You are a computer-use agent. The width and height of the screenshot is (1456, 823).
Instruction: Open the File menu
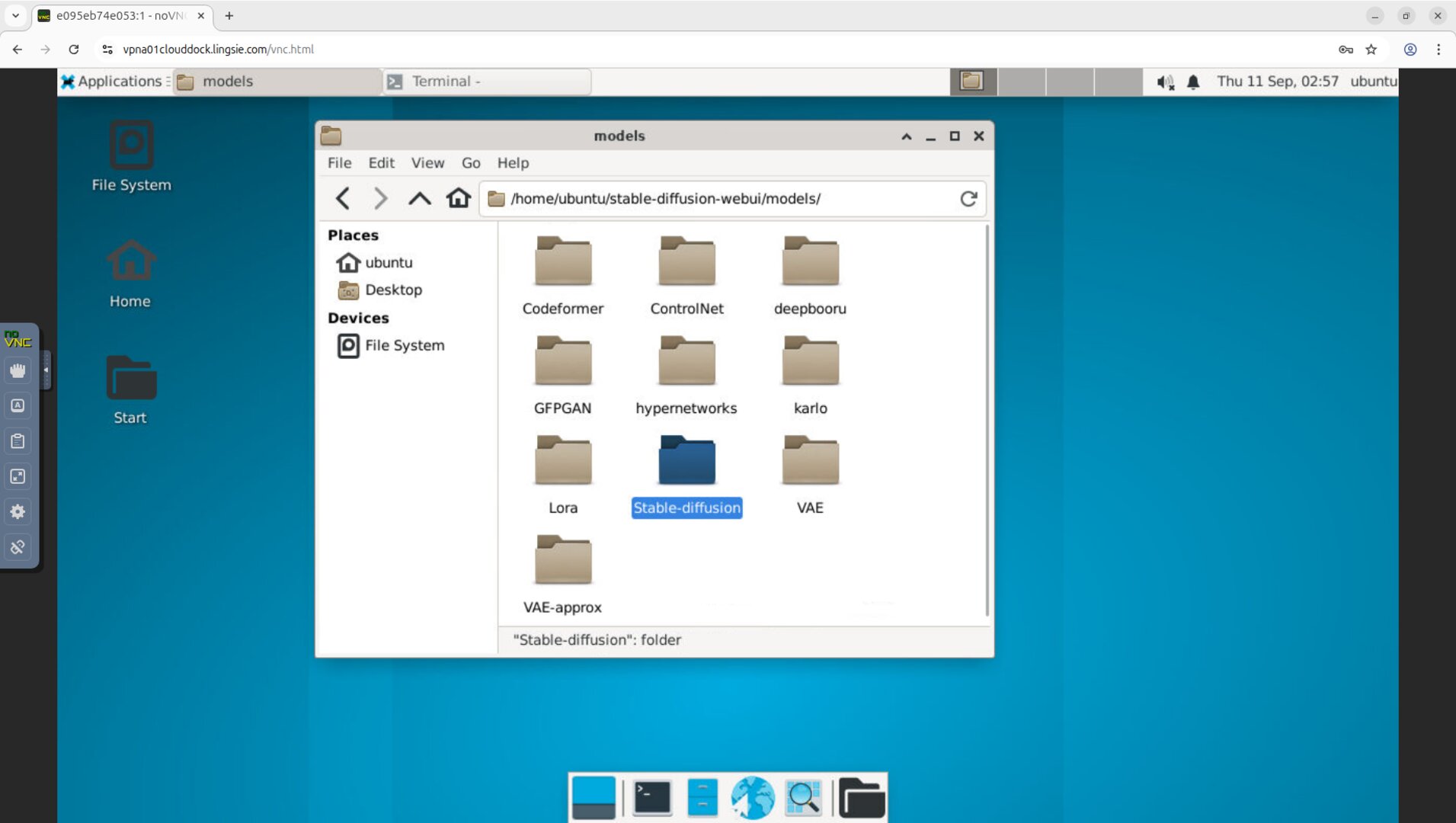click(339, 162)
